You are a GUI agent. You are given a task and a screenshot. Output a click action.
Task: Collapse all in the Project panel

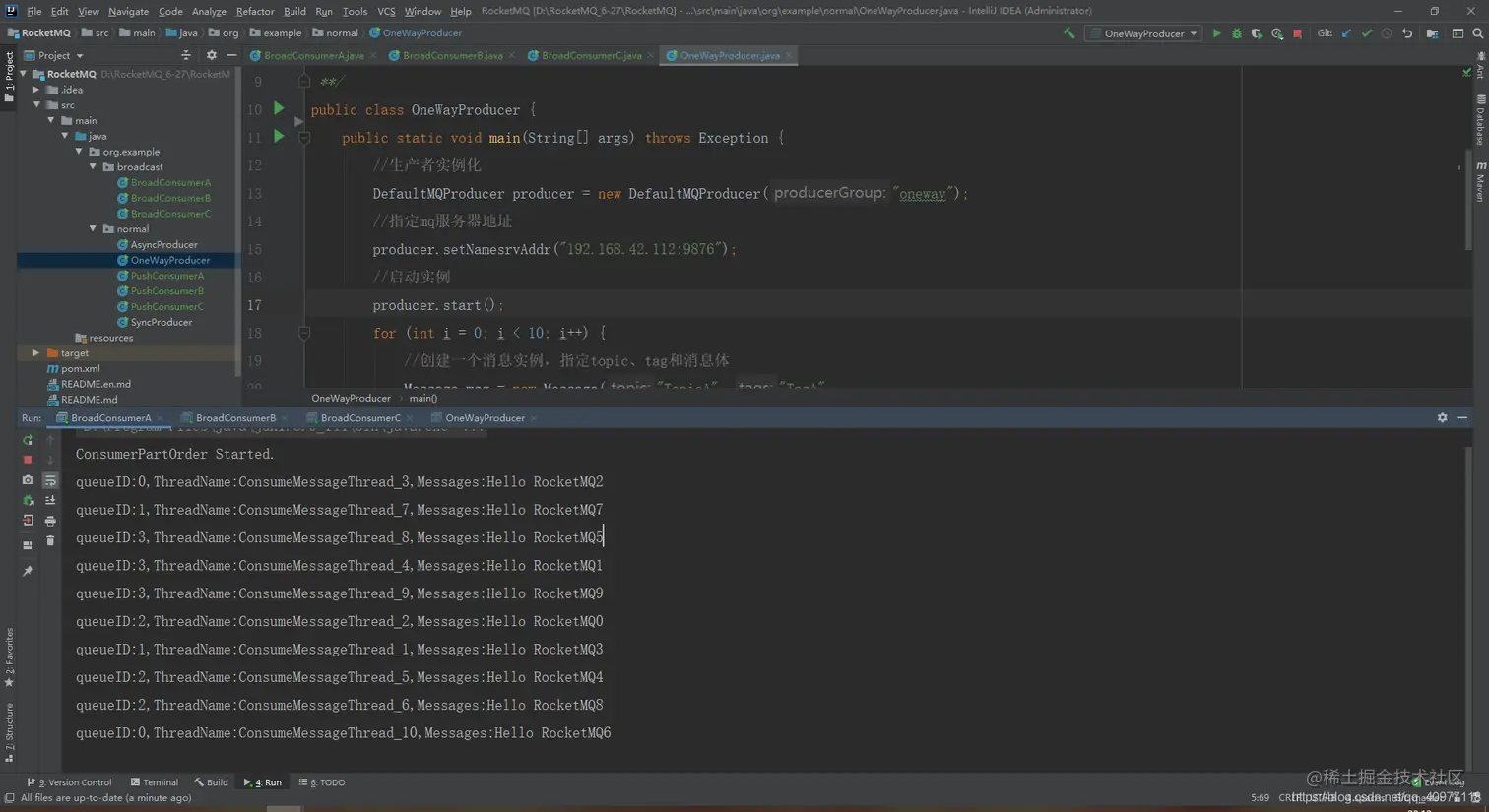tap(186, 56)
